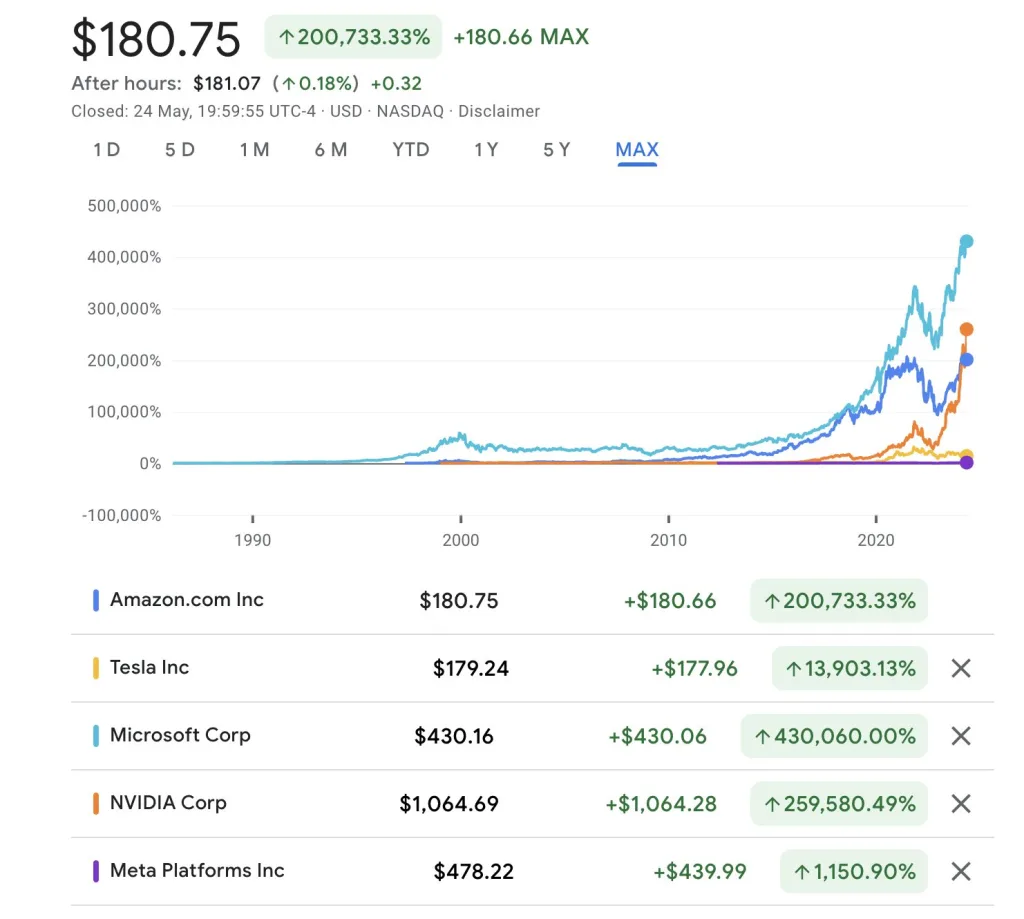Click the NVIDIA Corp company name
1024x919 pixels.
tap(168, 803)
